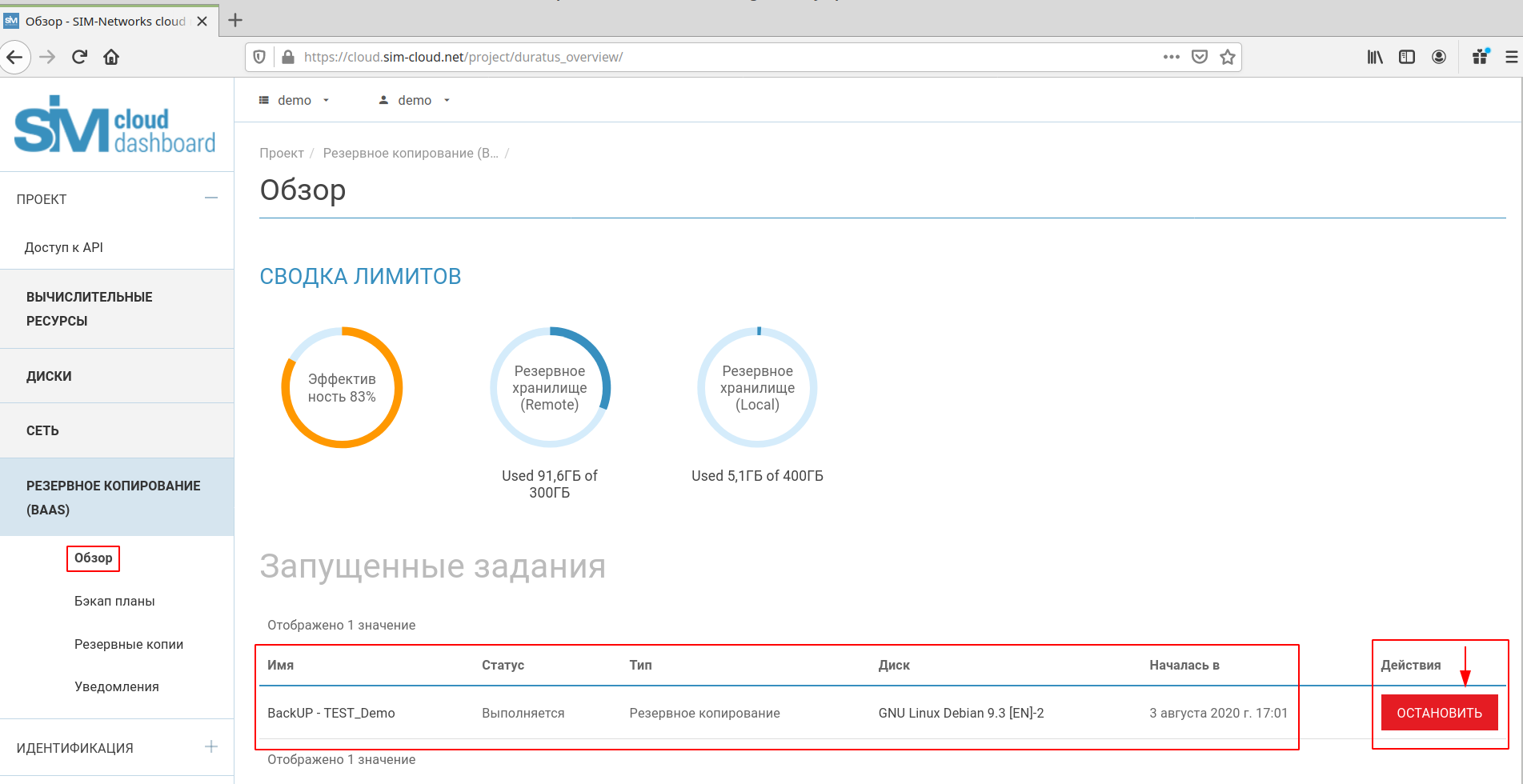Open Бэкап планы in sidebar
This screenshot has height=784, width=1523.
[x=114, y=601]
